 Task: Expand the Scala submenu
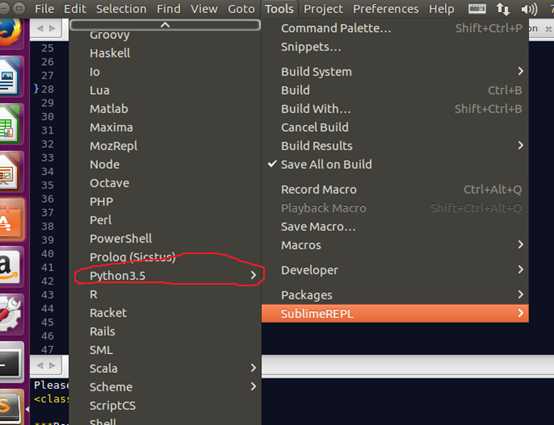[x=165, y=368]
